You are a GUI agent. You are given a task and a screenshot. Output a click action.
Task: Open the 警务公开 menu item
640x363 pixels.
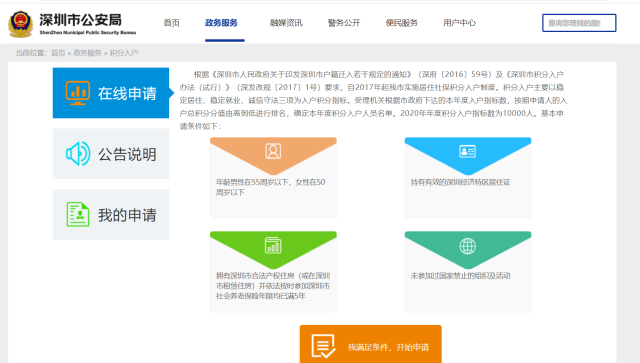344,23
